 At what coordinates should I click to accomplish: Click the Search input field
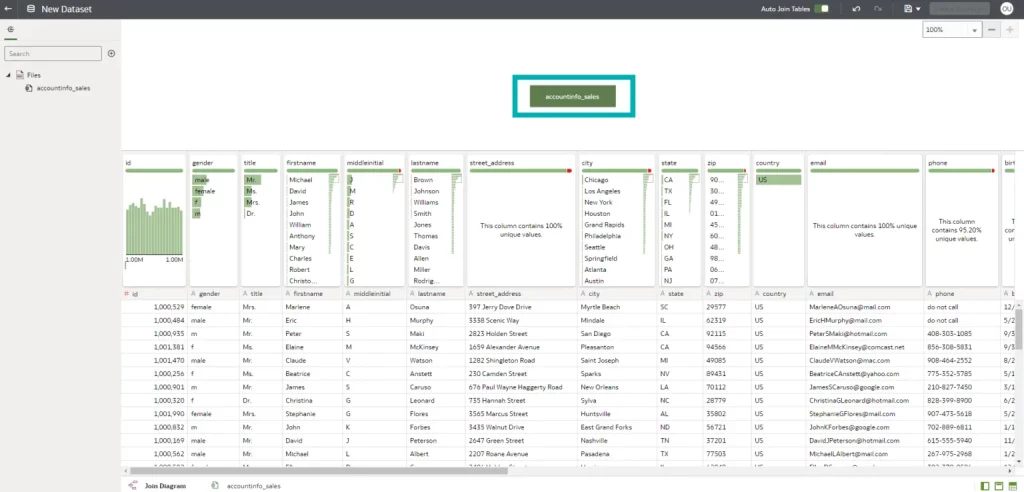pyautogui.click(x=52, y=54)
